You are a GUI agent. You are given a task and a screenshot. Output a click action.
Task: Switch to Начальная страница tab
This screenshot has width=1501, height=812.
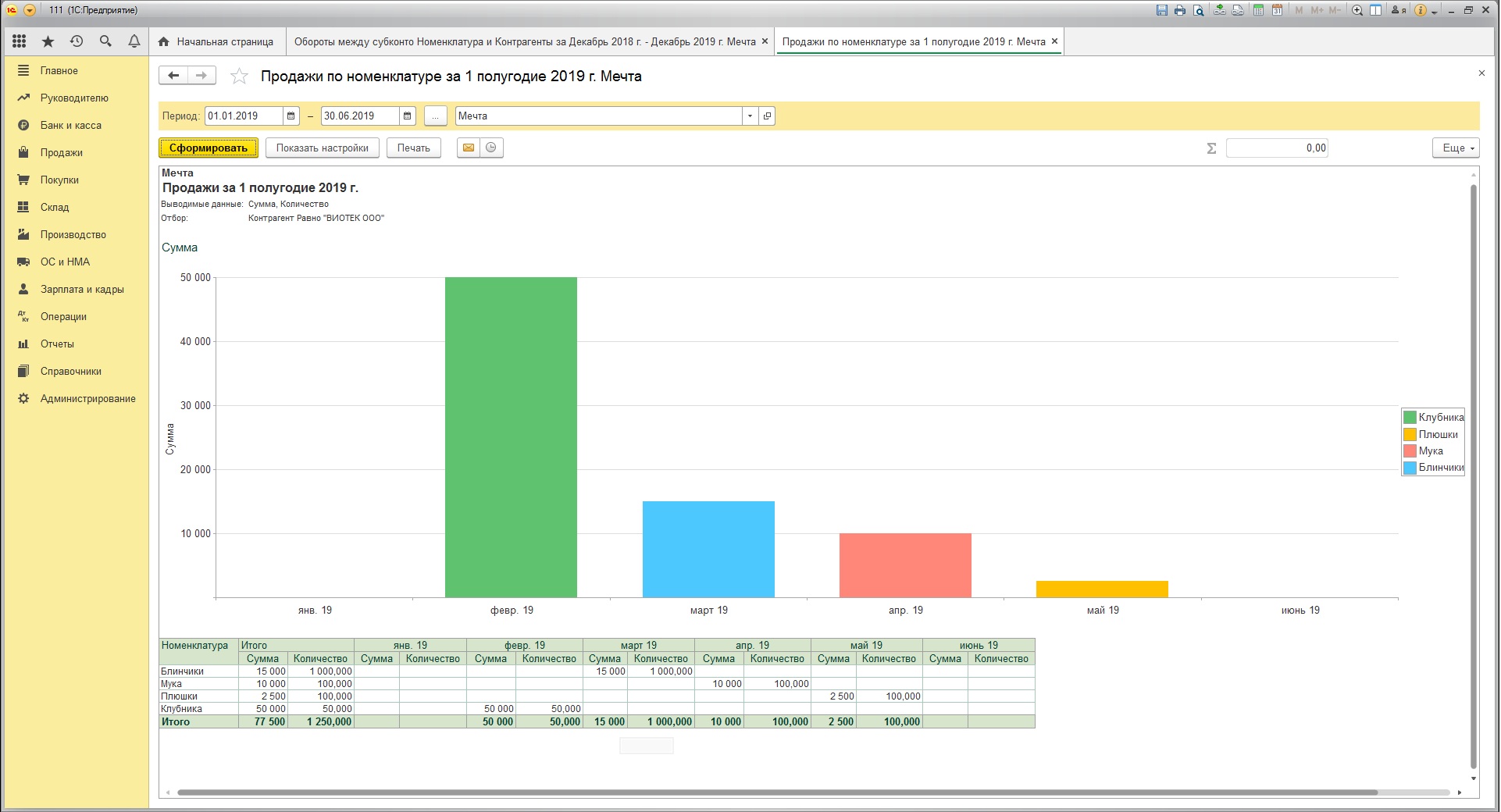(x=216, y=41)
